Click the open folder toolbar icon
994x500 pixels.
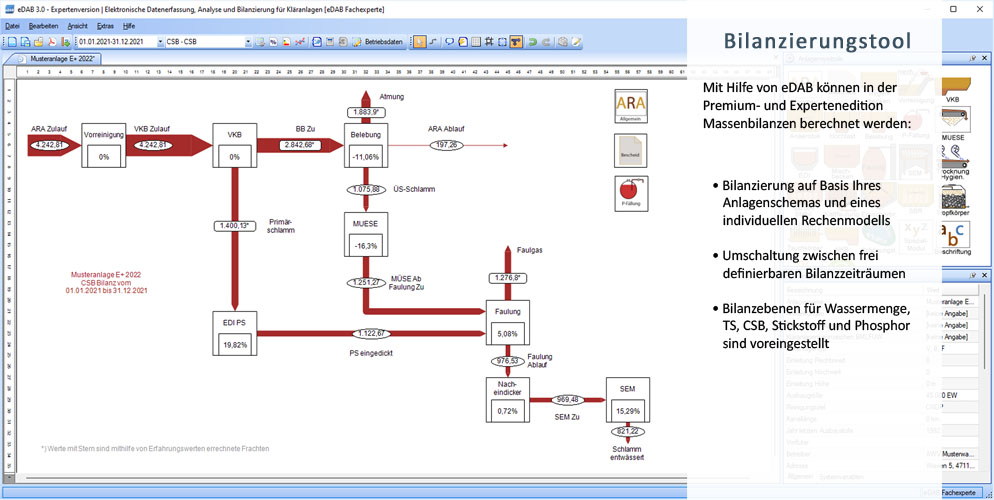(x=38, y=42)
